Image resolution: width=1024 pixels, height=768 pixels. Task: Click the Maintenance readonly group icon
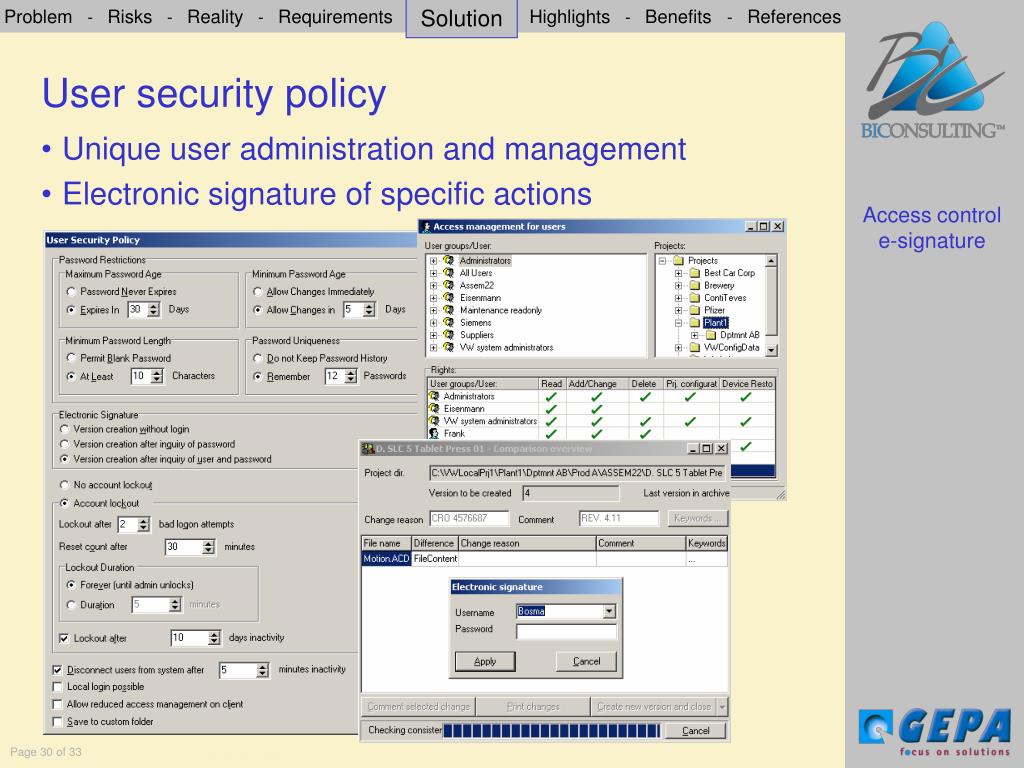449,310
